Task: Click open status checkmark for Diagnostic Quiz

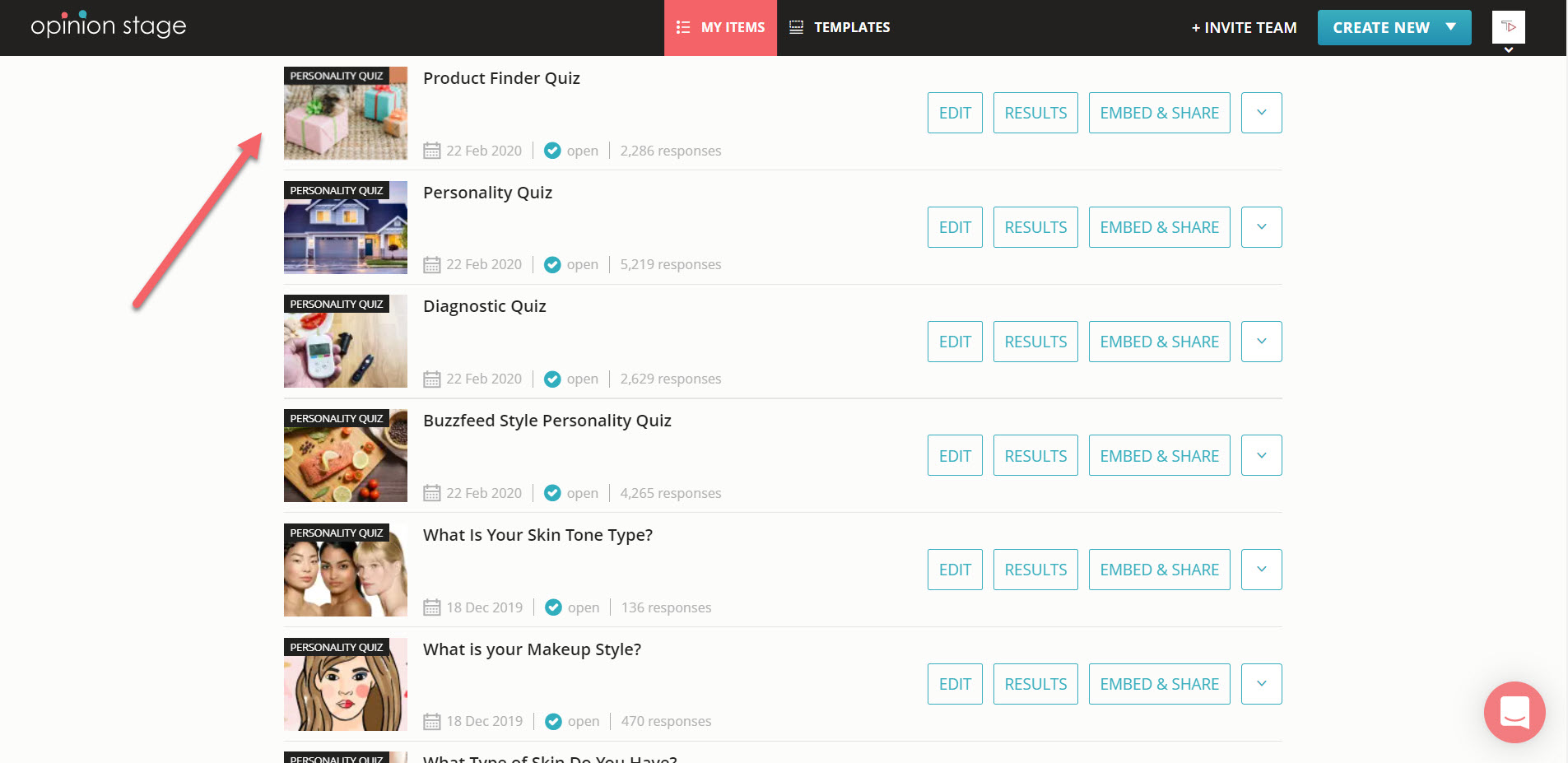Action: click(553, 379)
